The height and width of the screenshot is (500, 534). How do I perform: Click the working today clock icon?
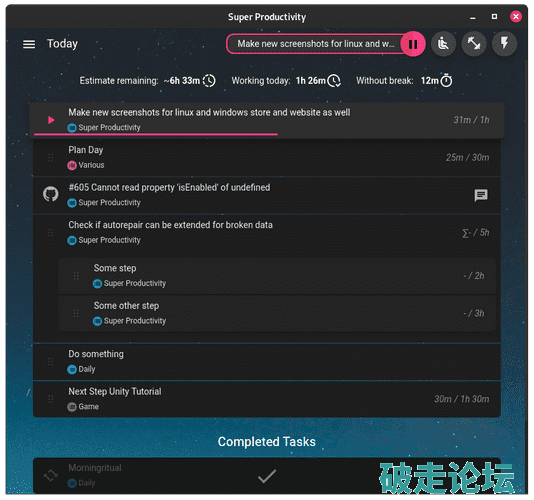[x=334, y=81]
